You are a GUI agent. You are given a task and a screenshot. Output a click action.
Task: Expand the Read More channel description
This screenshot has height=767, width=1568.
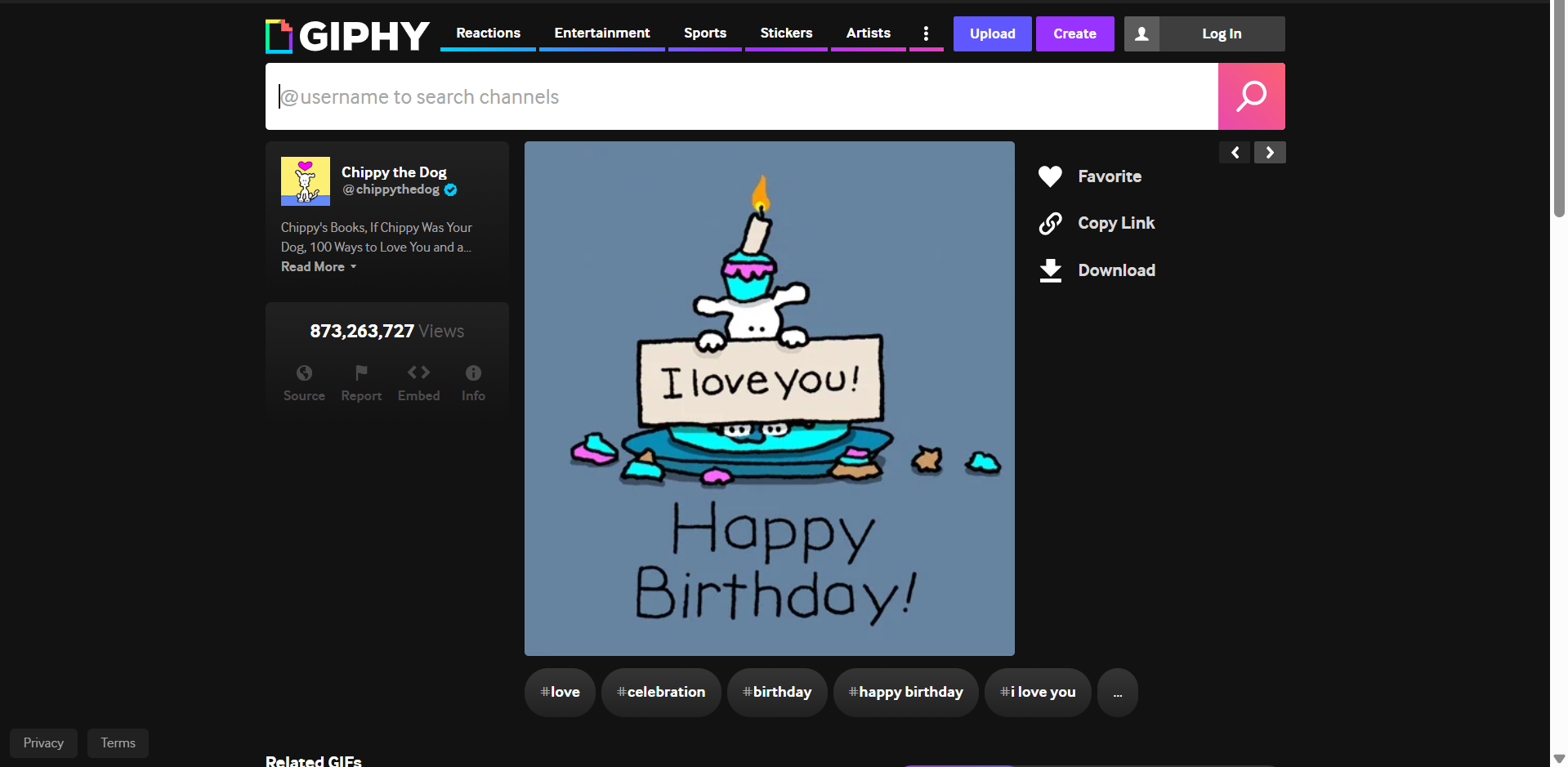313,266
